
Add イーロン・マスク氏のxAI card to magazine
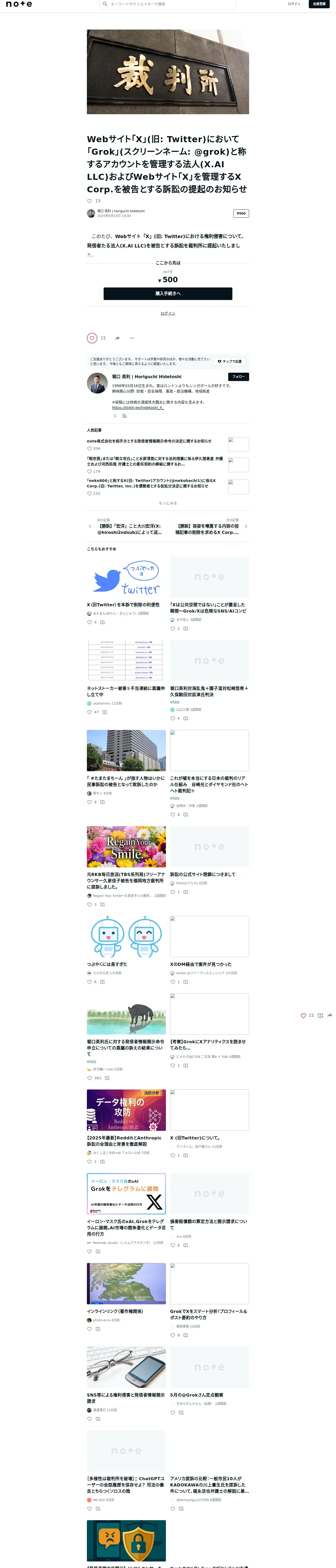tap(98, 1252)
